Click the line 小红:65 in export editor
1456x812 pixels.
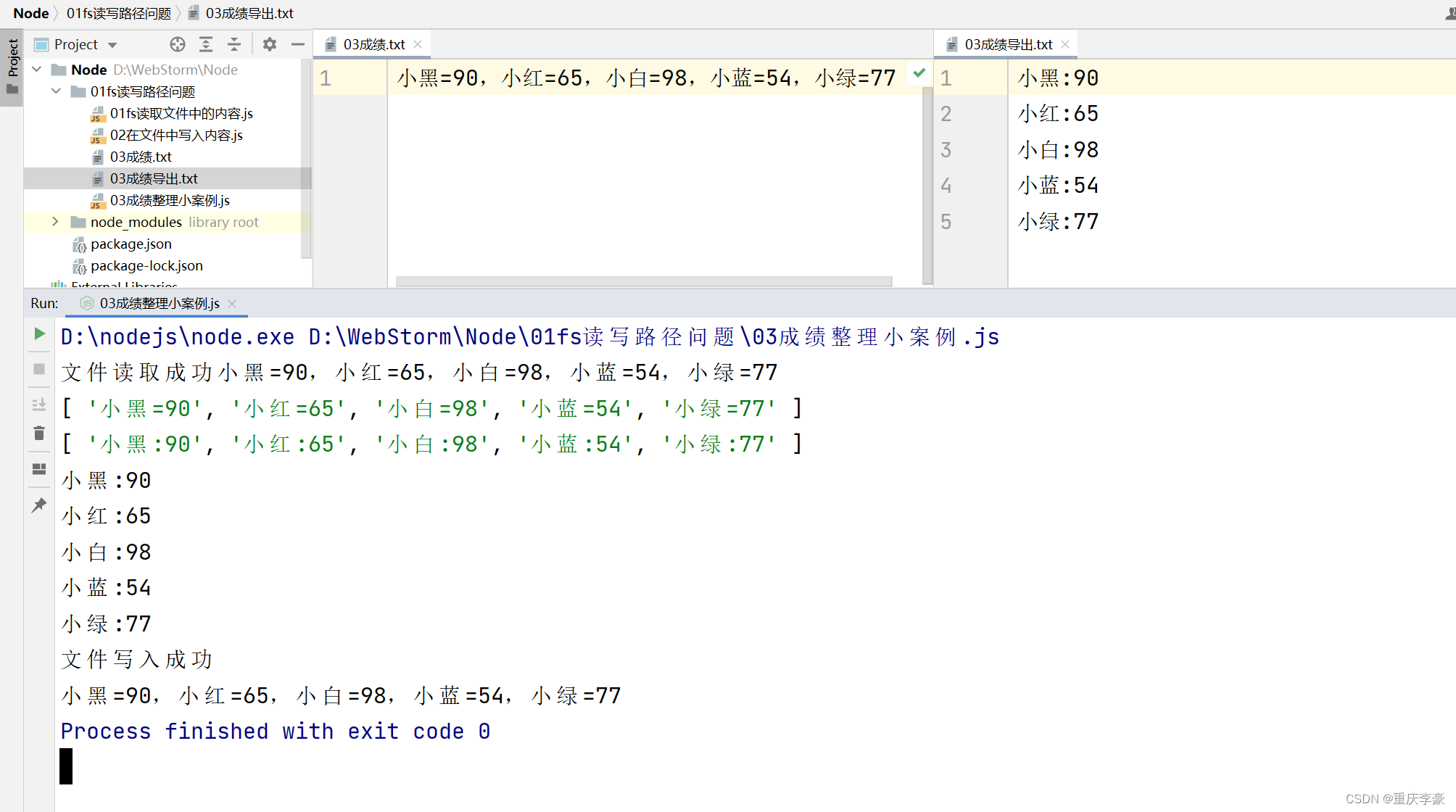tap(1058, 113)
